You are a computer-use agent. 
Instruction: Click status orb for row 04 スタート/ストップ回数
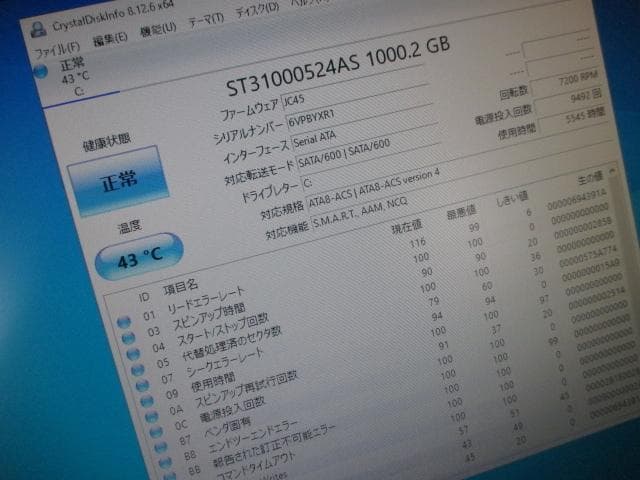click(x=133, y=354)
